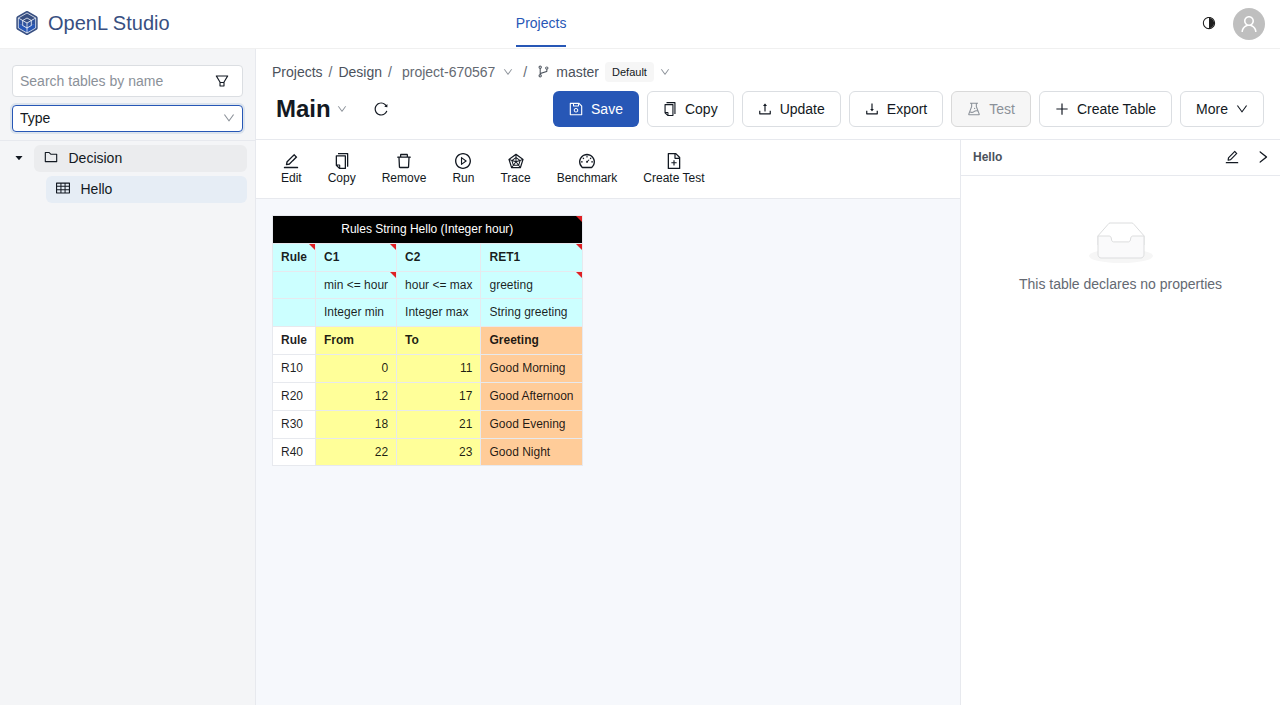1280x720 pixels.
Task: Click the Save button
Action: coord(596,109)
